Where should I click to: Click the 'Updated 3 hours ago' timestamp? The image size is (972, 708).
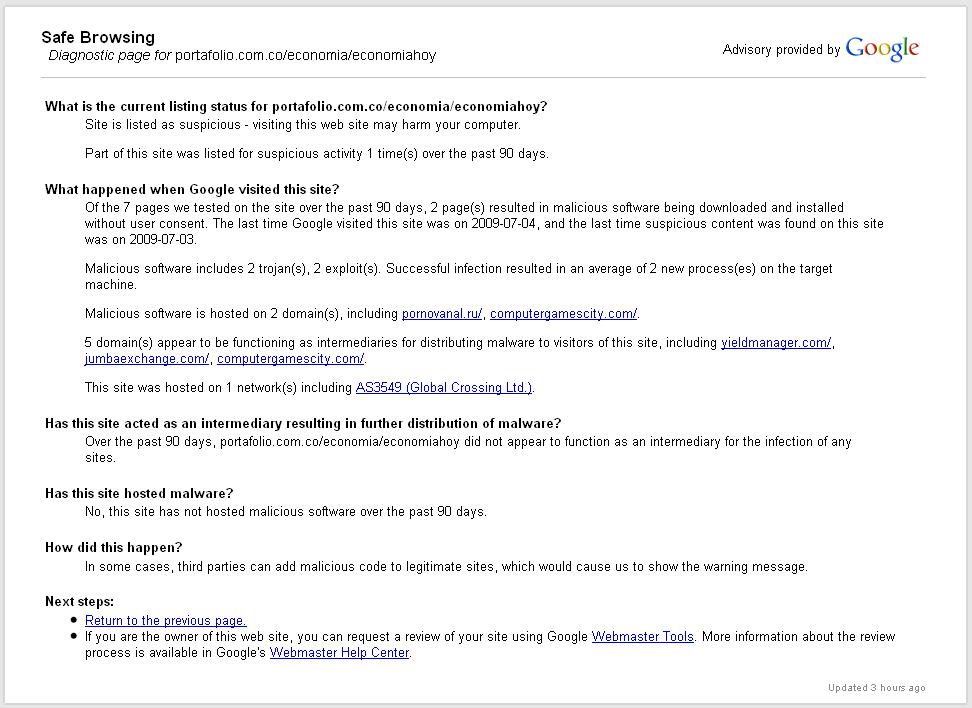[x=877, y=688]
